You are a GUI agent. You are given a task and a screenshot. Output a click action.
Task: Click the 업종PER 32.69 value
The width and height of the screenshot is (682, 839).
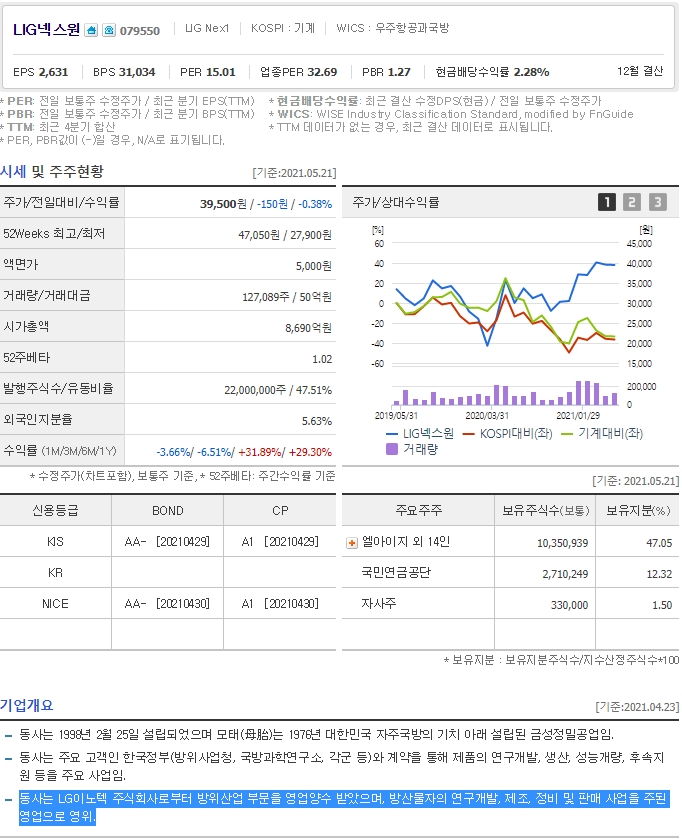pos(298,72)
